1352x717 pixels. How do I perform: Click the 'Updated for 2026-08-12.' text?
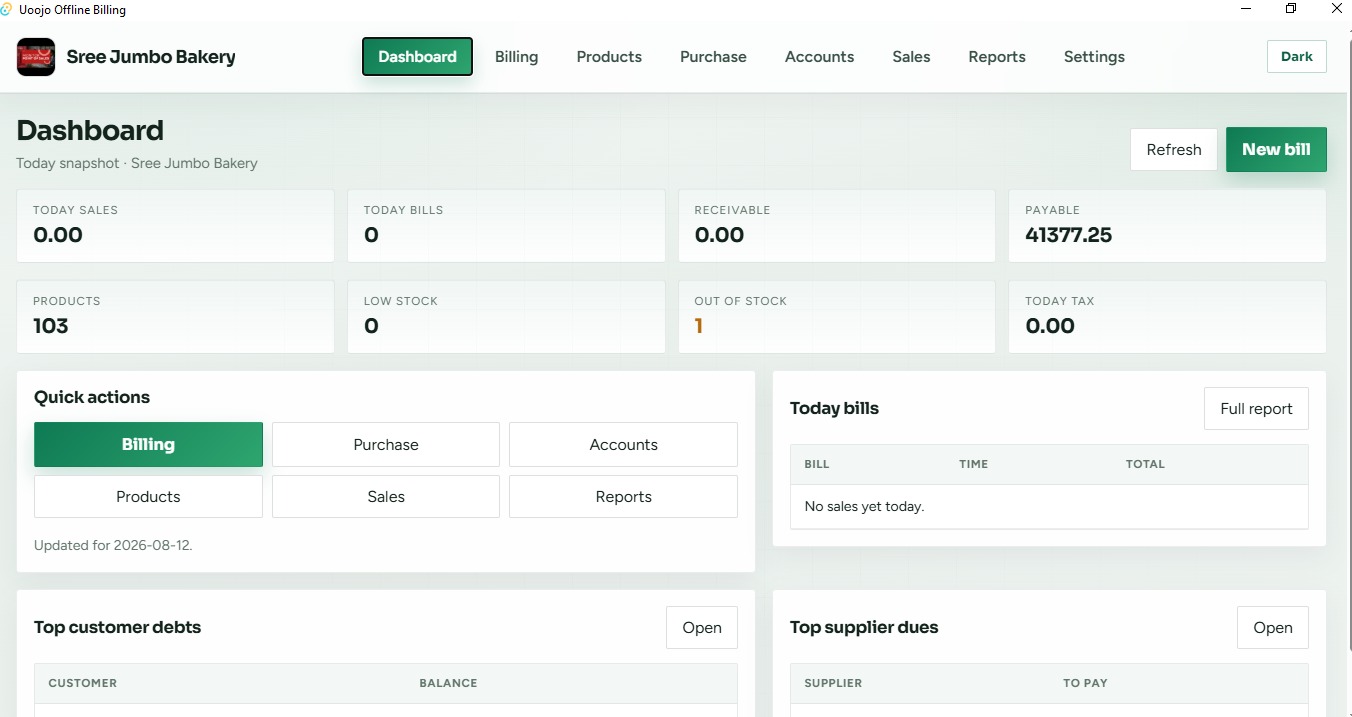pyautogui.click(x=113, y=546)
